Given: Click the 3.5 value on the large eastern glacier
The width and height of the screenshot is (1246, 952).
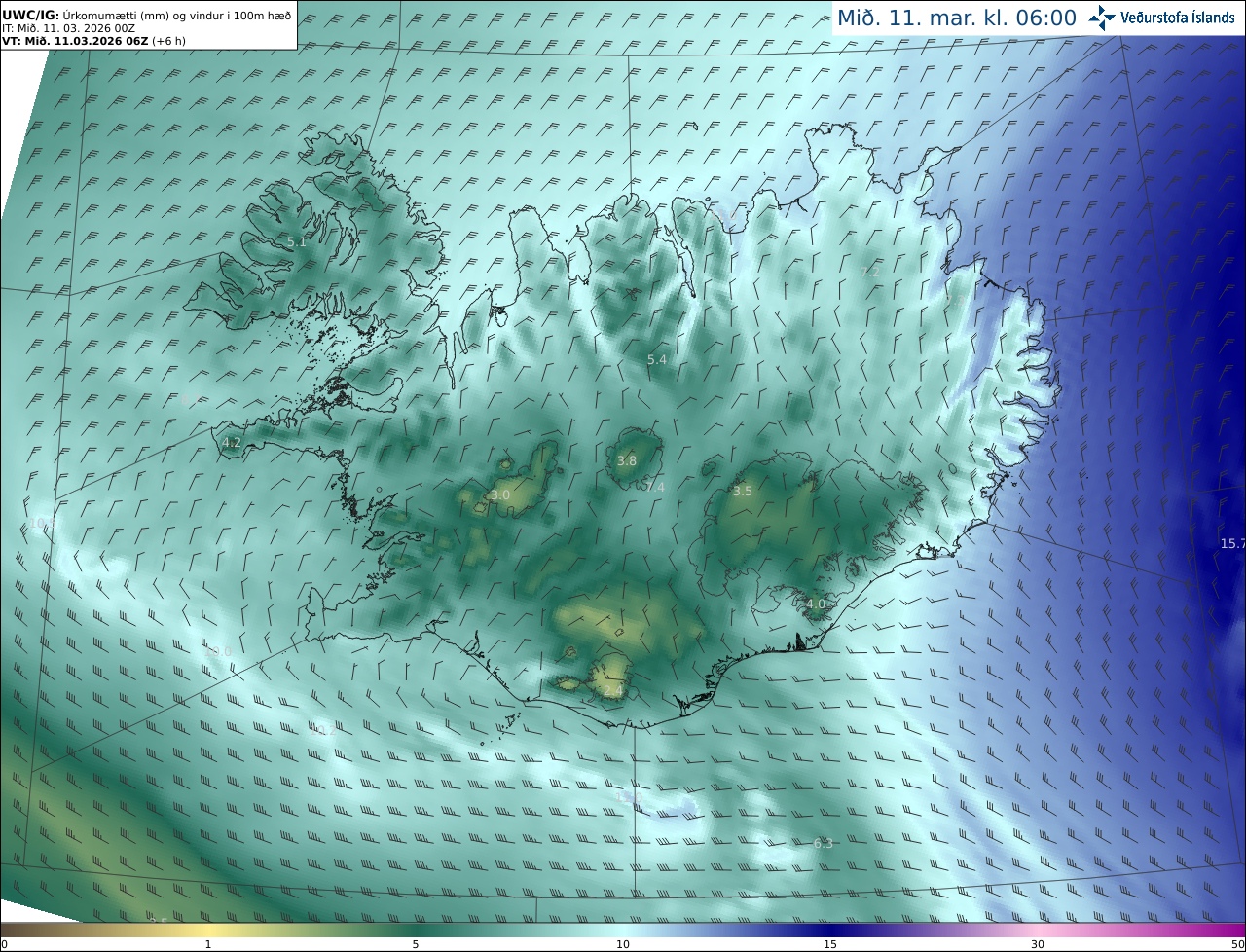Looking at the screenshot, I should (743, 491).
